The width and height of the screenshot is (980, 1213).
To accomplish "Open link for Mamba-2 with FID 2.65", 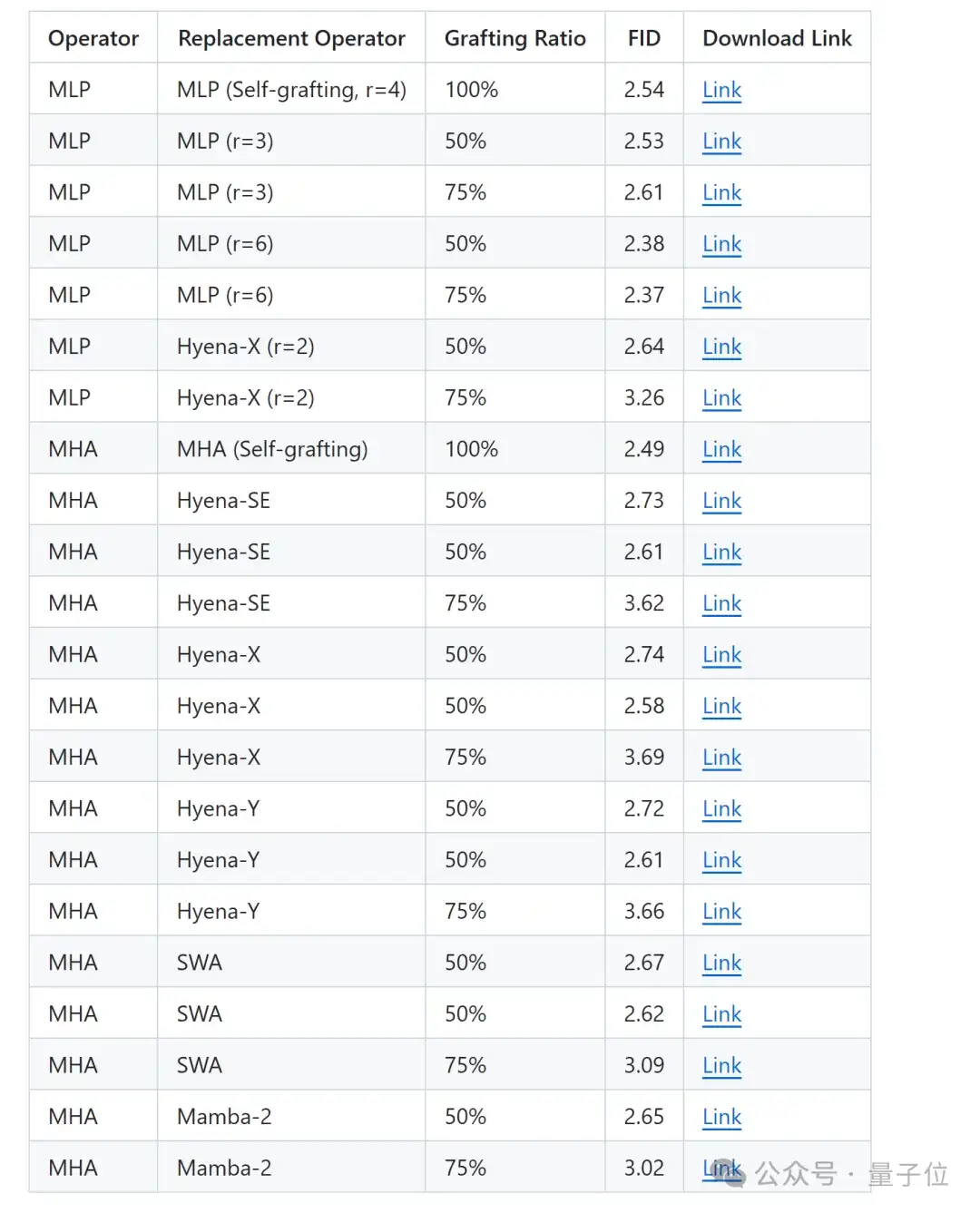I will pos(721,1116).
